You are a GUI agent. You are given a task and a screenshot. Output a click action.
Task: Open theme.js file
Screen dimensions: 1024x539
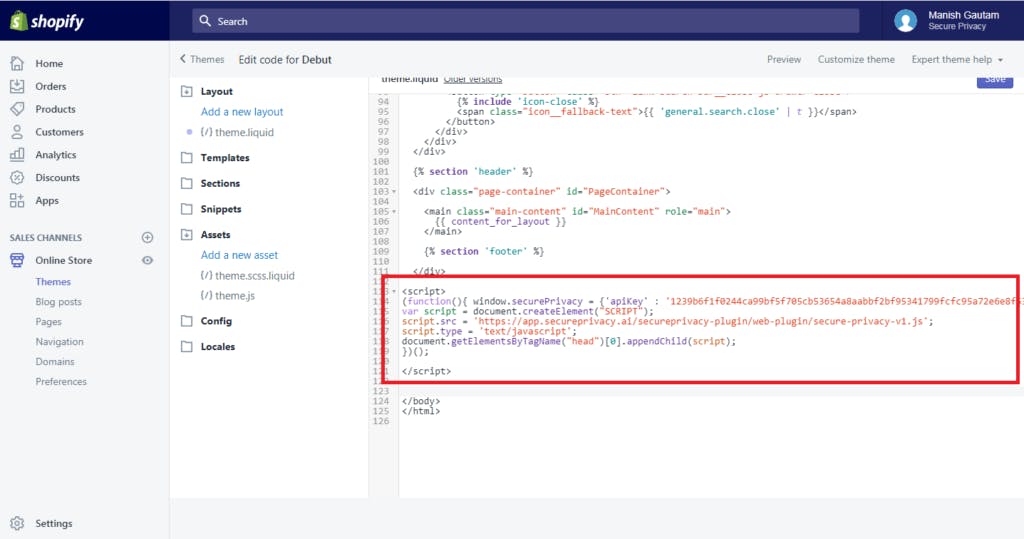[x=228, y=295]
